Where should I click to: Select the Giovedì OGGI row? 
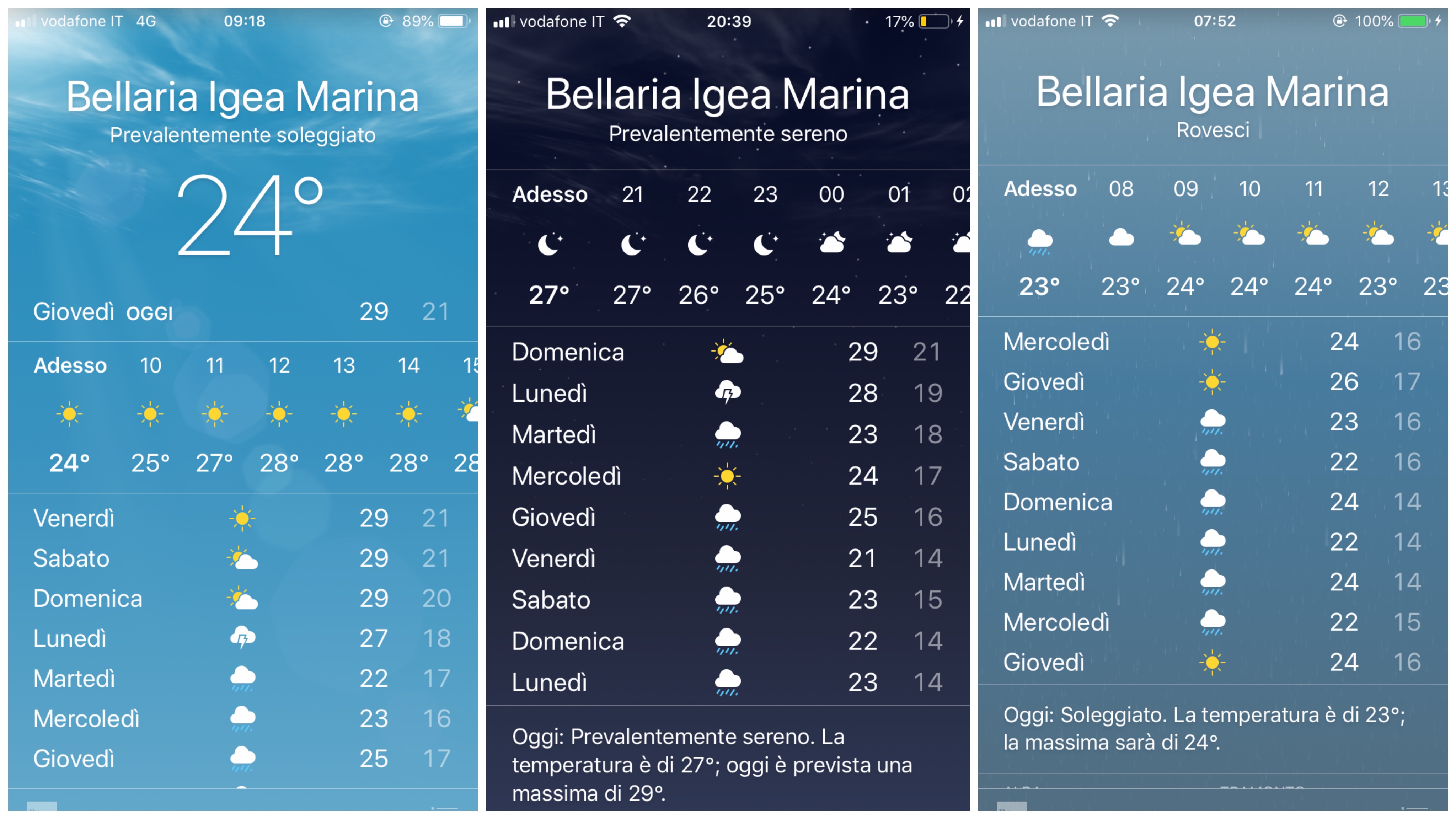242,311
